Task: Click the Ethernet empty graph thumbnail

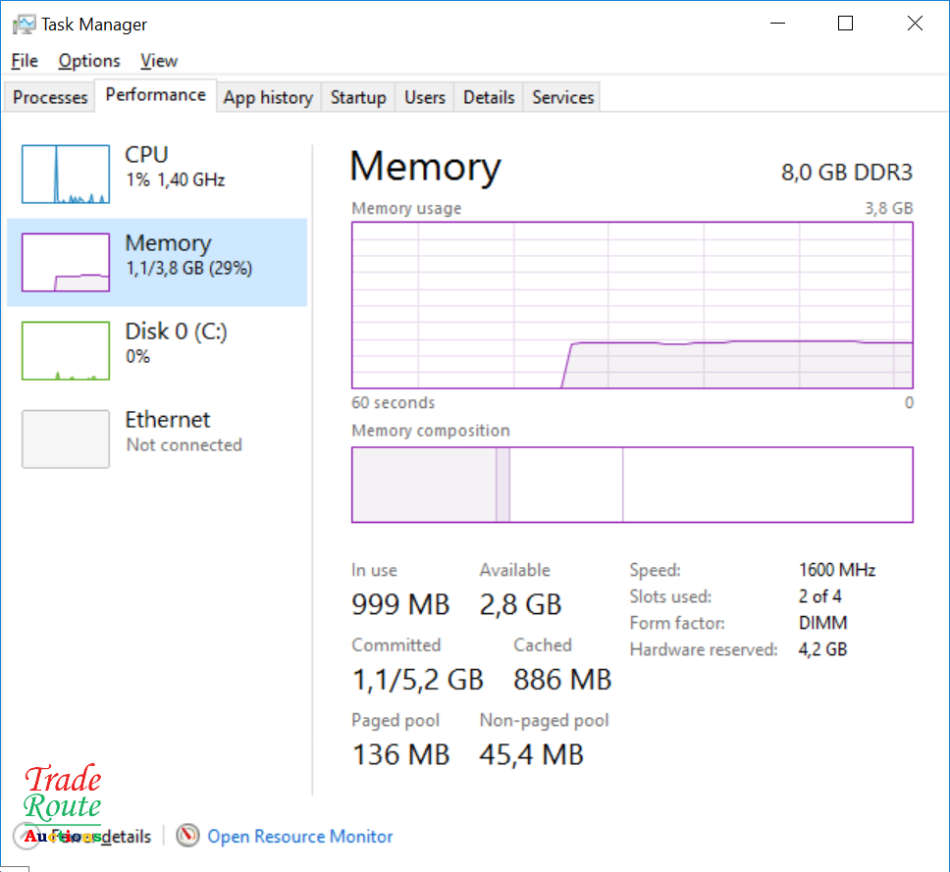Action: pos(66,438)
